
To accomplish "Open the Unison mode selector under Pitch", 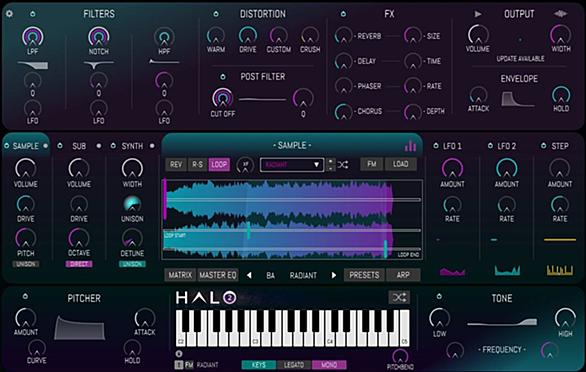I will [26, 264].
